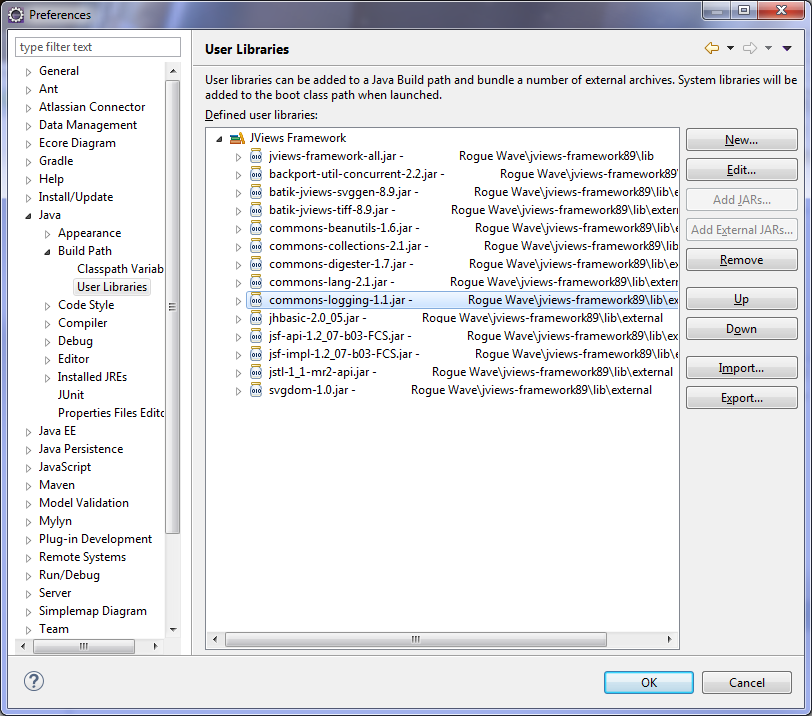Click the jviews-framework-all.jar file icon
Screen dimensions: 812x716
[x=256, y=156]
